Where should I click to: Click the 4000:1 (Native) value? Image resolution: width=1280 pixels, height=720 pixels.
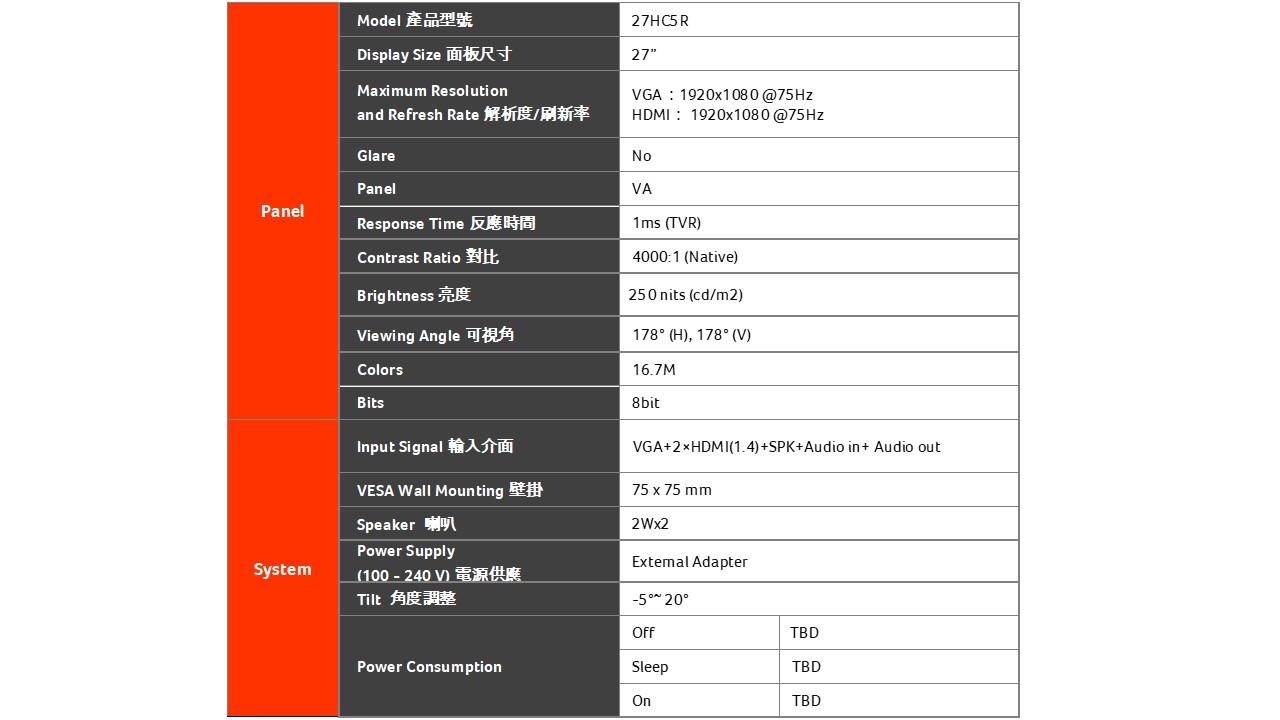pyautogui.click(x=685, y=257)
